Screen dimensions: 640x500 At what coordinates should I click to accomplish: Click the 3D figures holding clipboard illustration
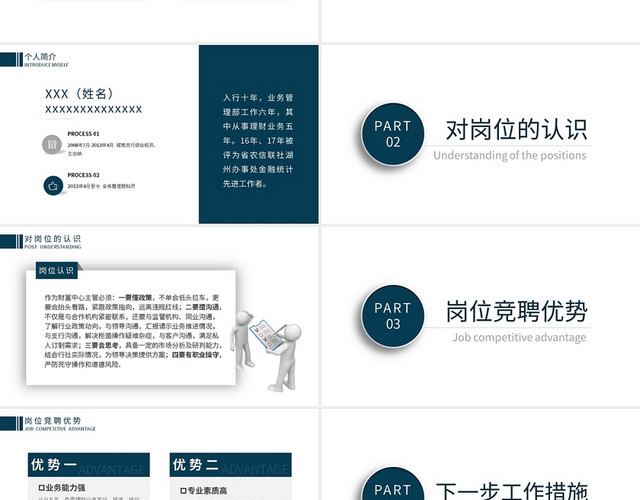coord(266,350)
